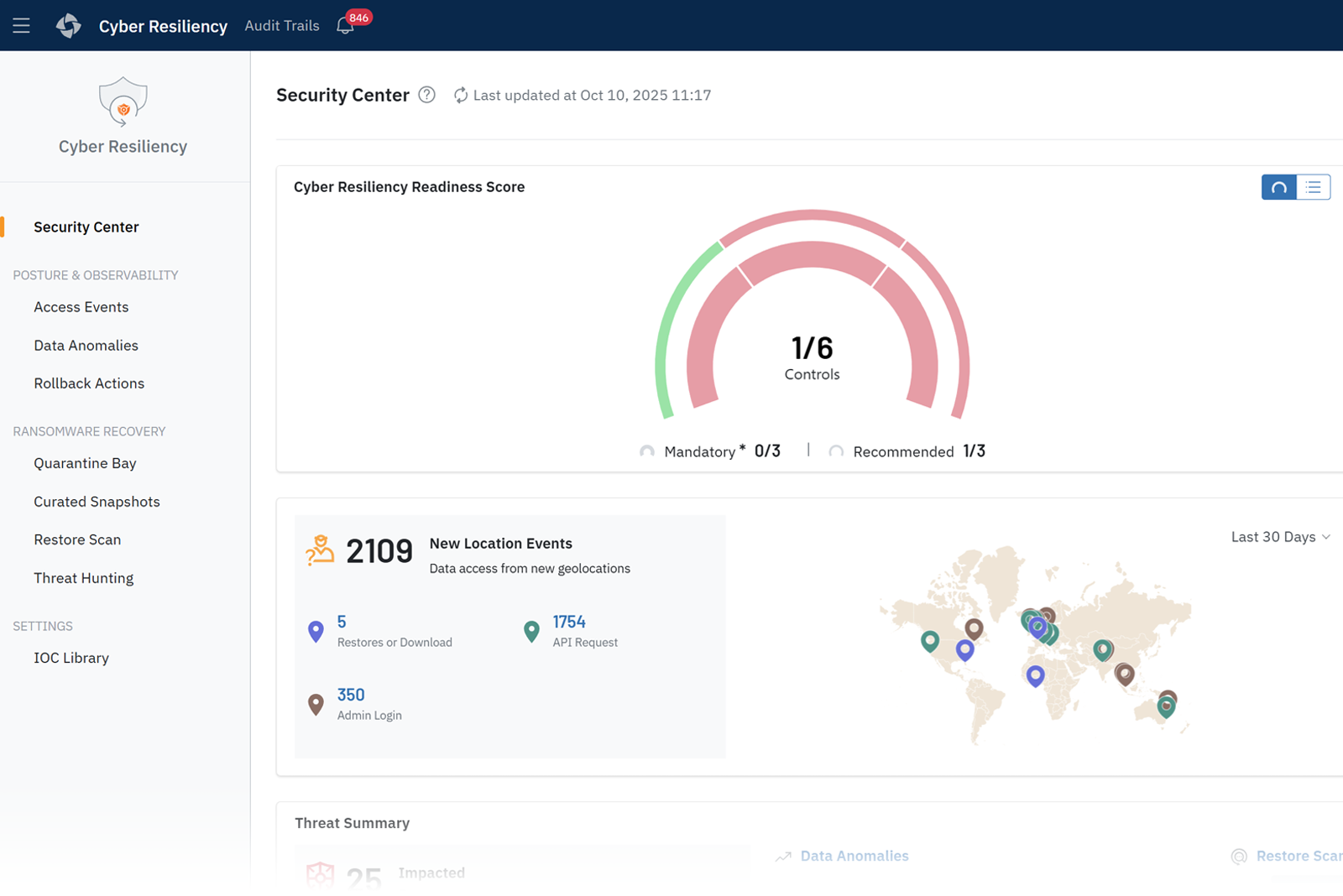Toggle the Mandatory controls indicator
This screenshot has height=896, width=1343.
coord(647,451)
